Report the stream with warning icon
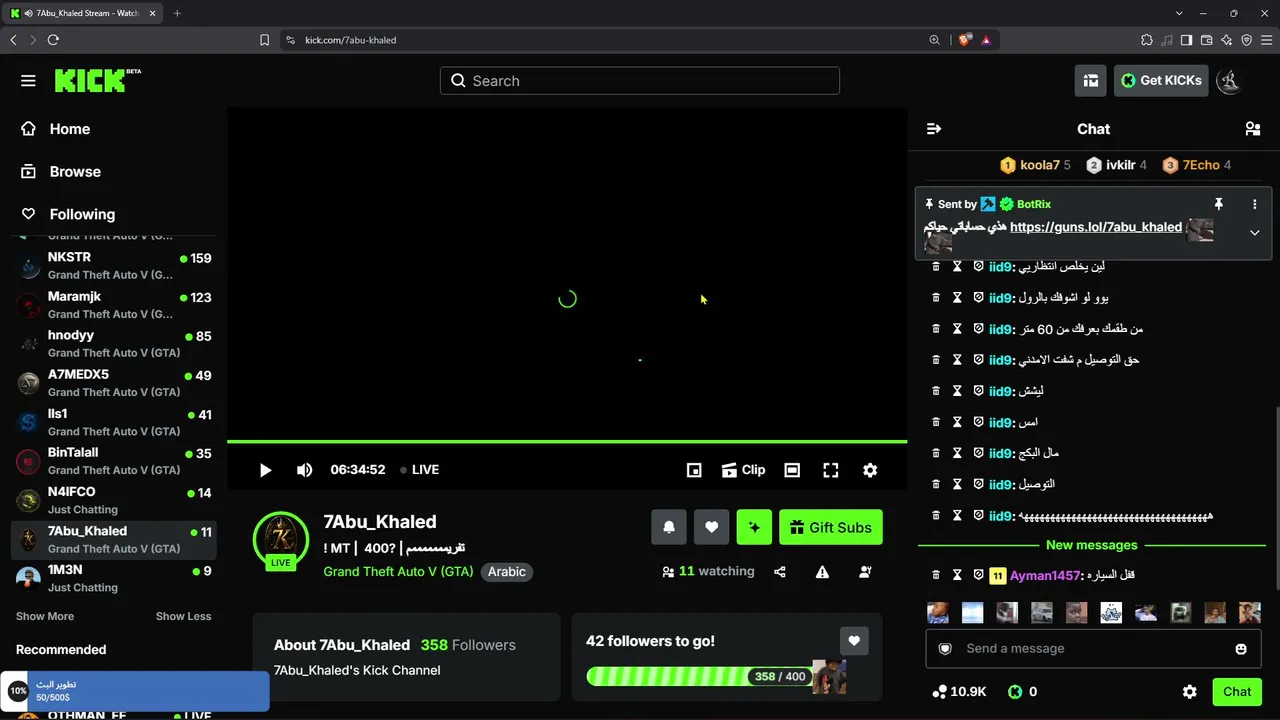This screenshot has width=1280, height=720. (822, 572)
